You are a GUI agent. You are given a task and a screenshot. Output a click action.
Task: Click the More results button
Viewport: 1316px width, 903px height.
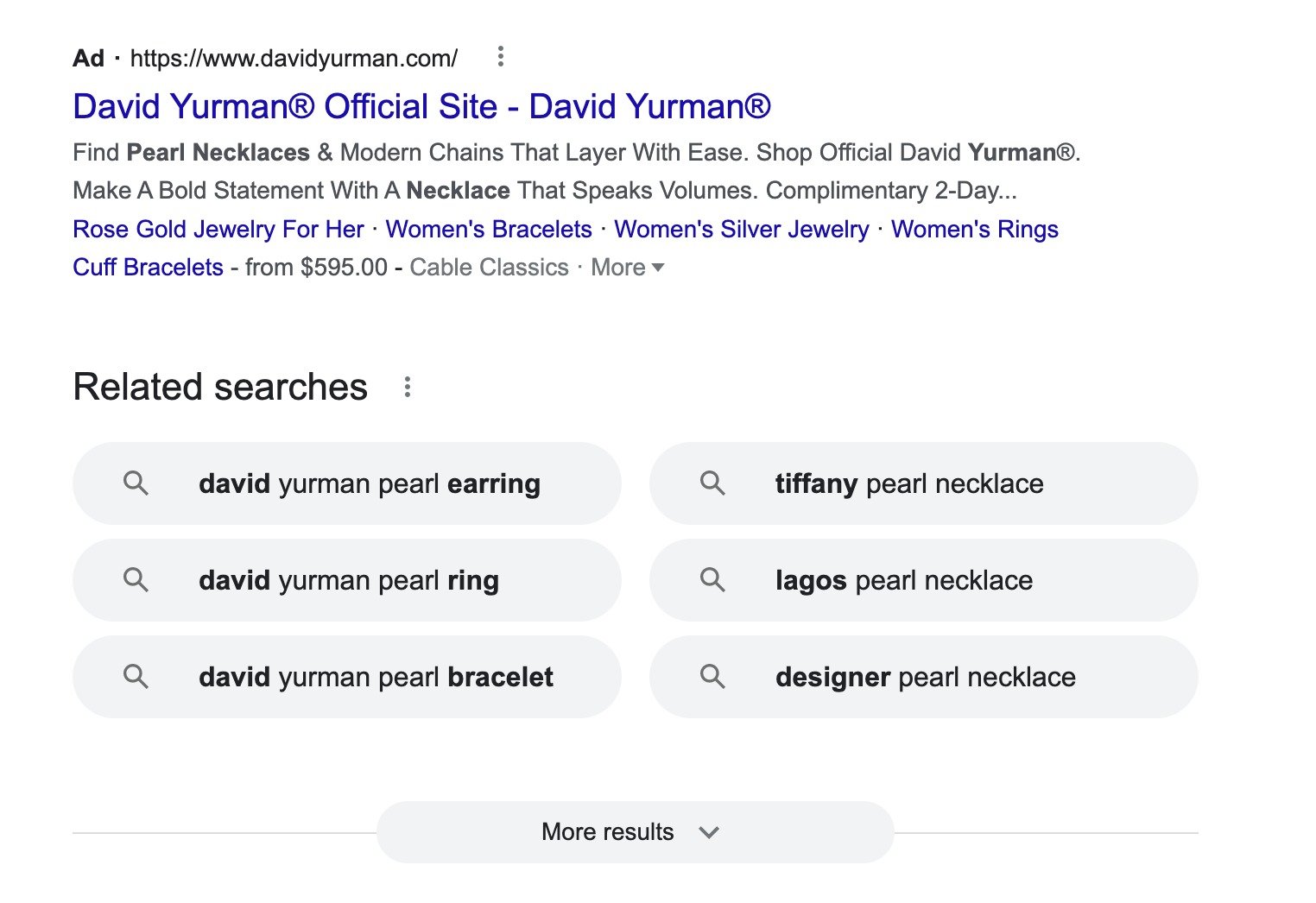[607, 832]
